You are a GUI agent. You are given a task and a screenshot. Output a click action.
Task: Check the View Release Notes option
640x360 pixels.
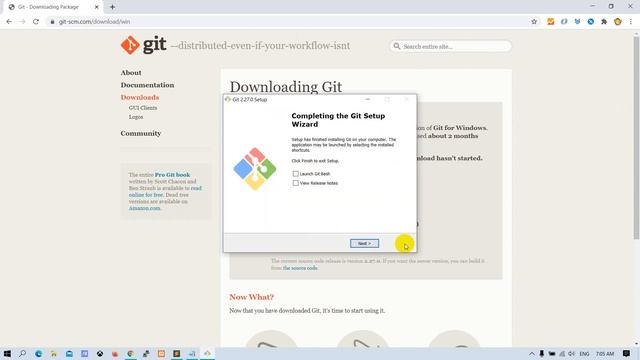296,183
